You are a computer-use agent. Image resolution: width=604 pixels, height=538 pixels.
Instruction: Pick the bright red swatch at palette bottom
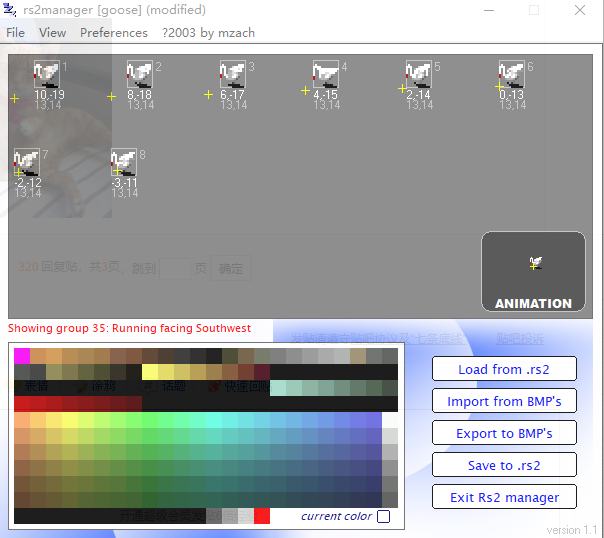click(262, 516)
